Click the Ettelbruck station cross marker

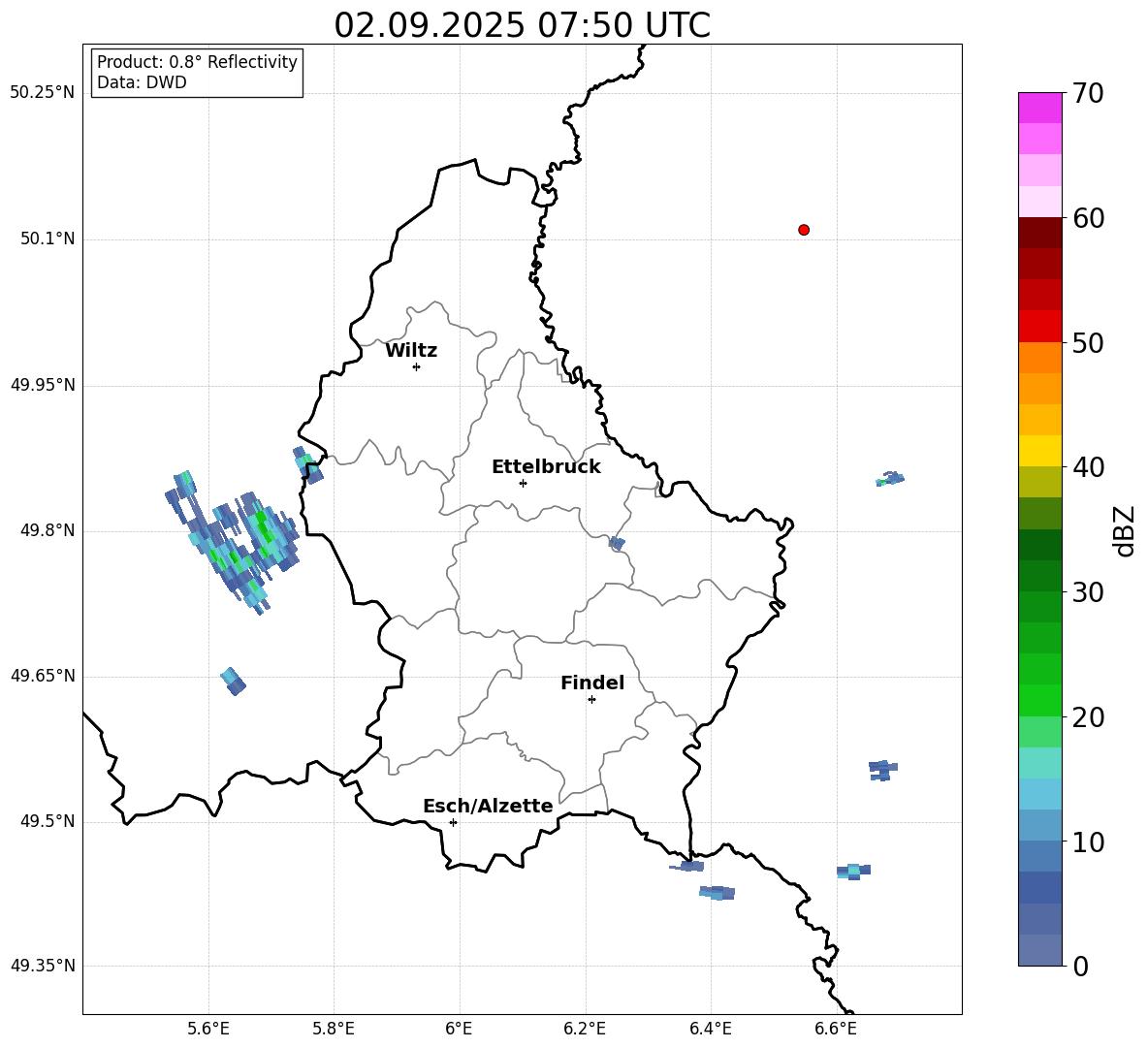click(523, 483)
